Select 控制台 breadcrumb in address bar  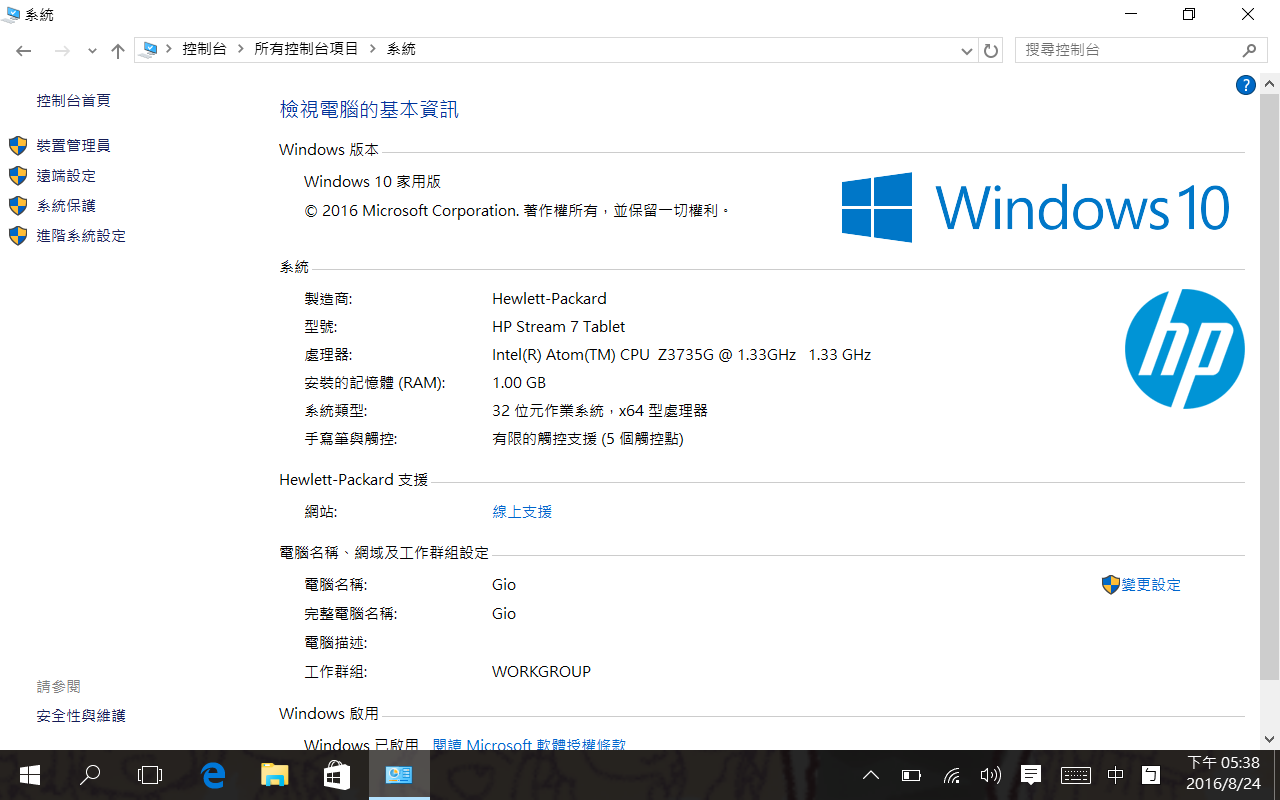[x=204, y=49]
